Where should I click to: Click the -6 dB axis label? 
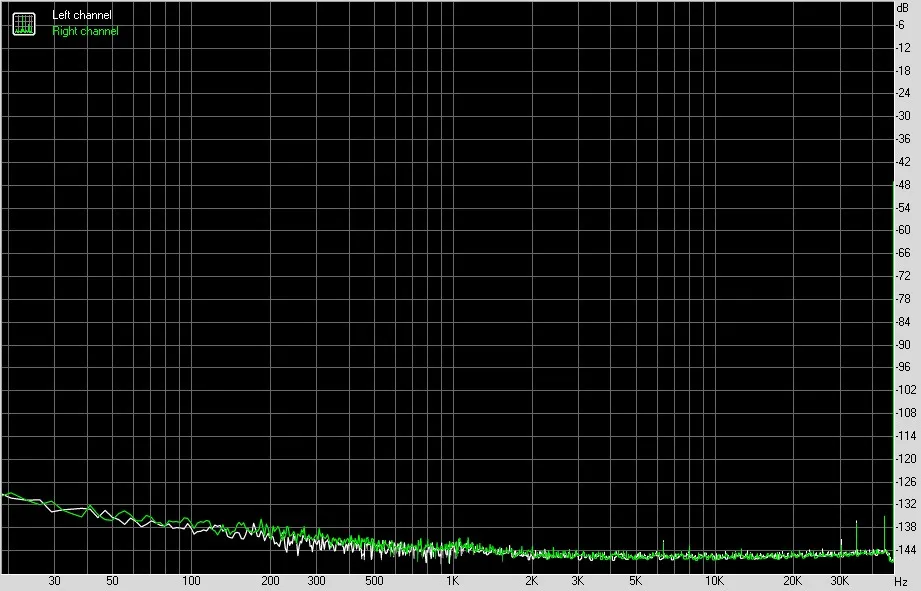tap(900, 25)
